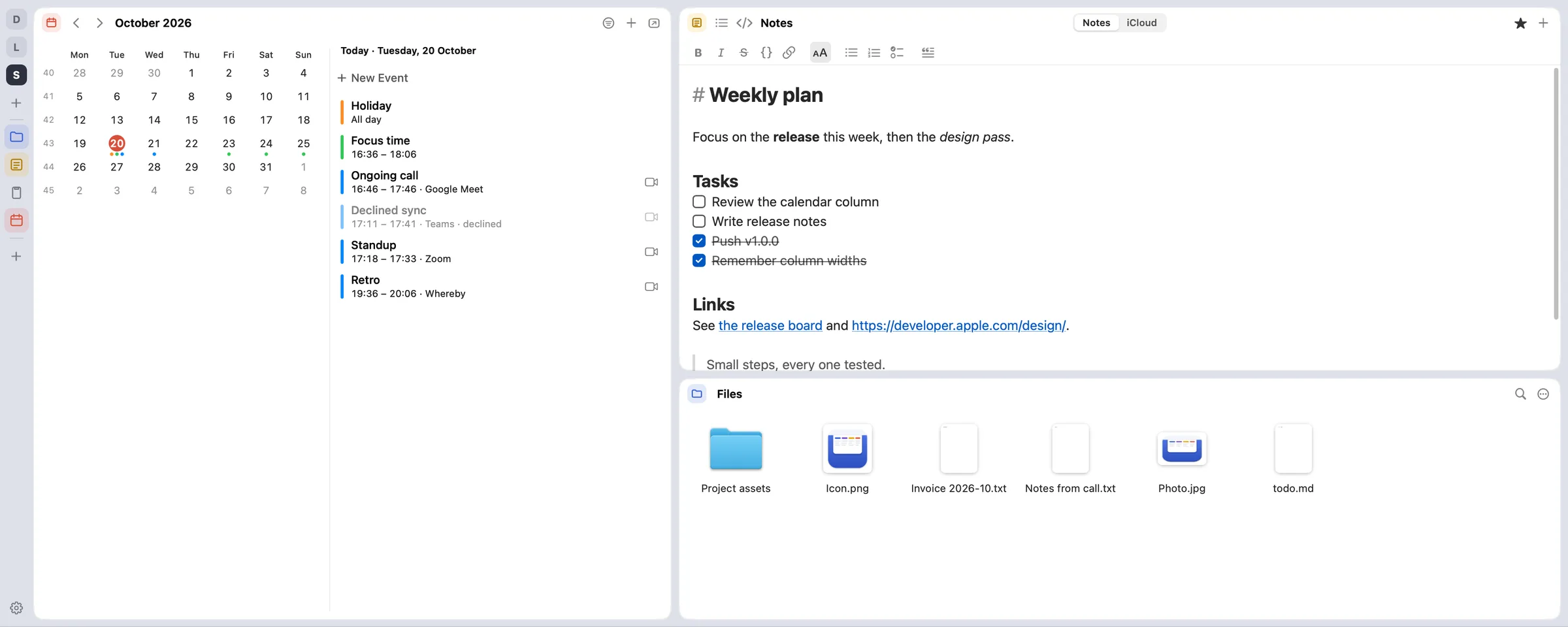
Task: Check Review the calendar column task
Action: 699,202
